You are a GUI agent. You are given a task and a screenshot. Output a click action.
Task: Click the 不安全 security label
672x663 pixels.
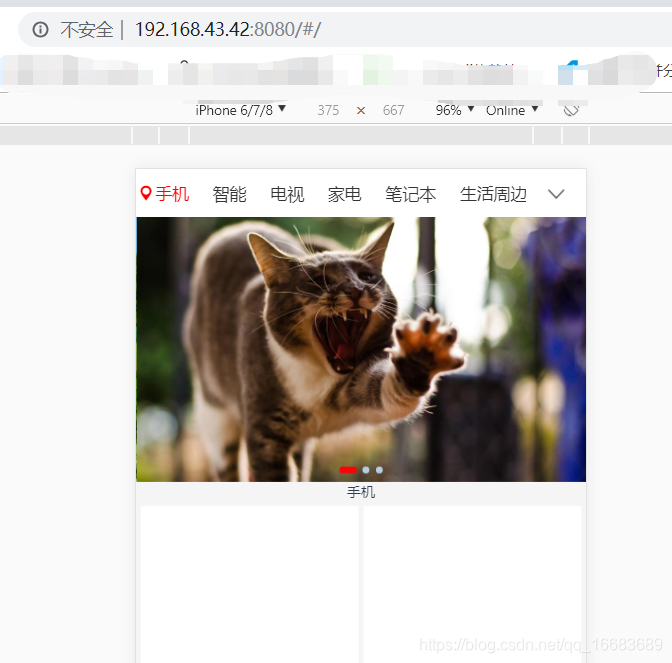[87, 30]
